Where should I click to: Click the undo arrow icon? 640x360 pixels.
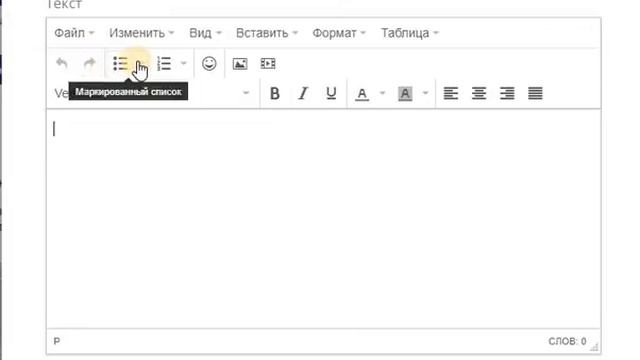tap(62, 64)
